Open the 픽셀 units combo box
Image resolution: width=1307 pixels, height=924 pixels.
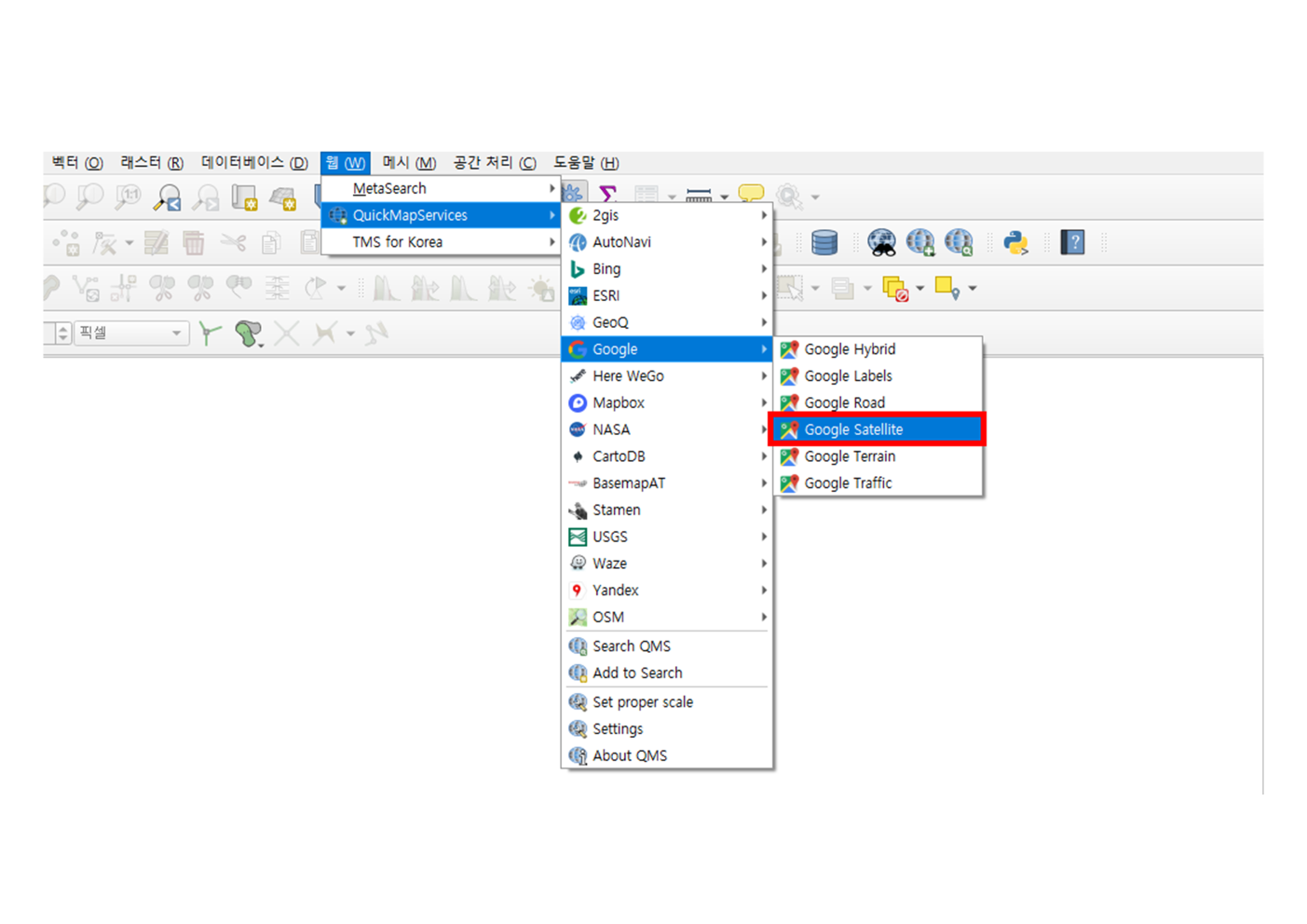[131, 333]
